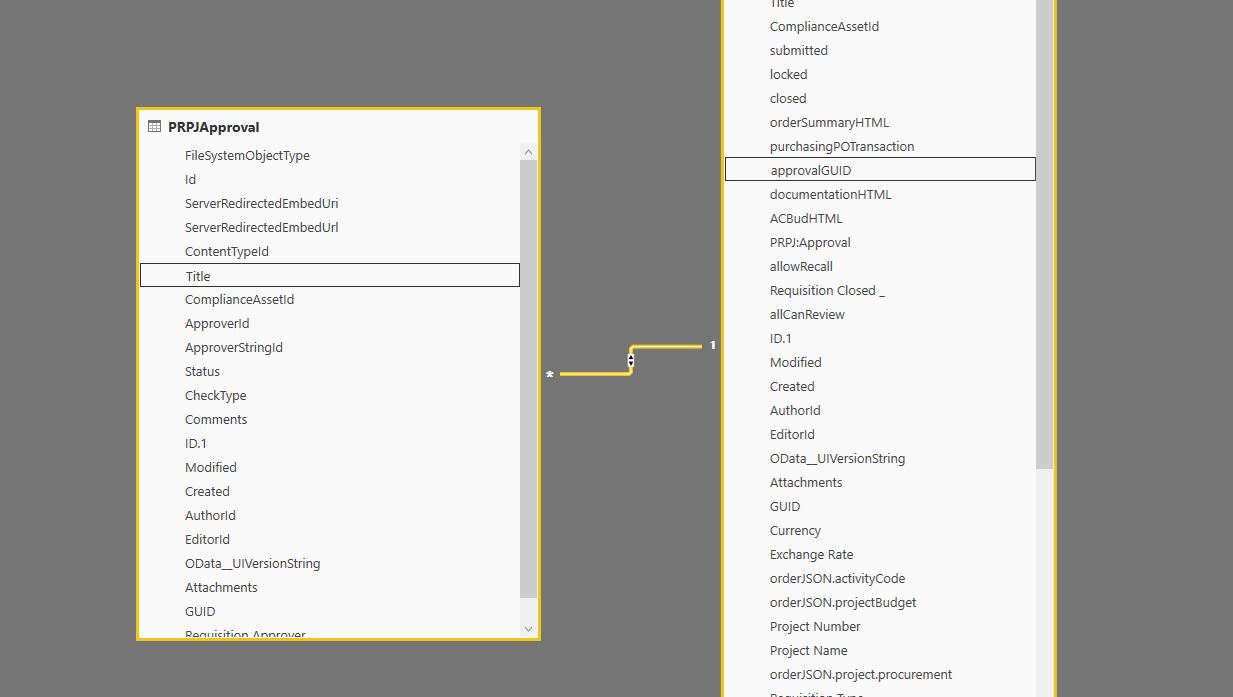Select the ServerRedirectedEmbedUrl field
Image resolution: width=1233 pixels, height=697 pixels.
pos(261,227)
